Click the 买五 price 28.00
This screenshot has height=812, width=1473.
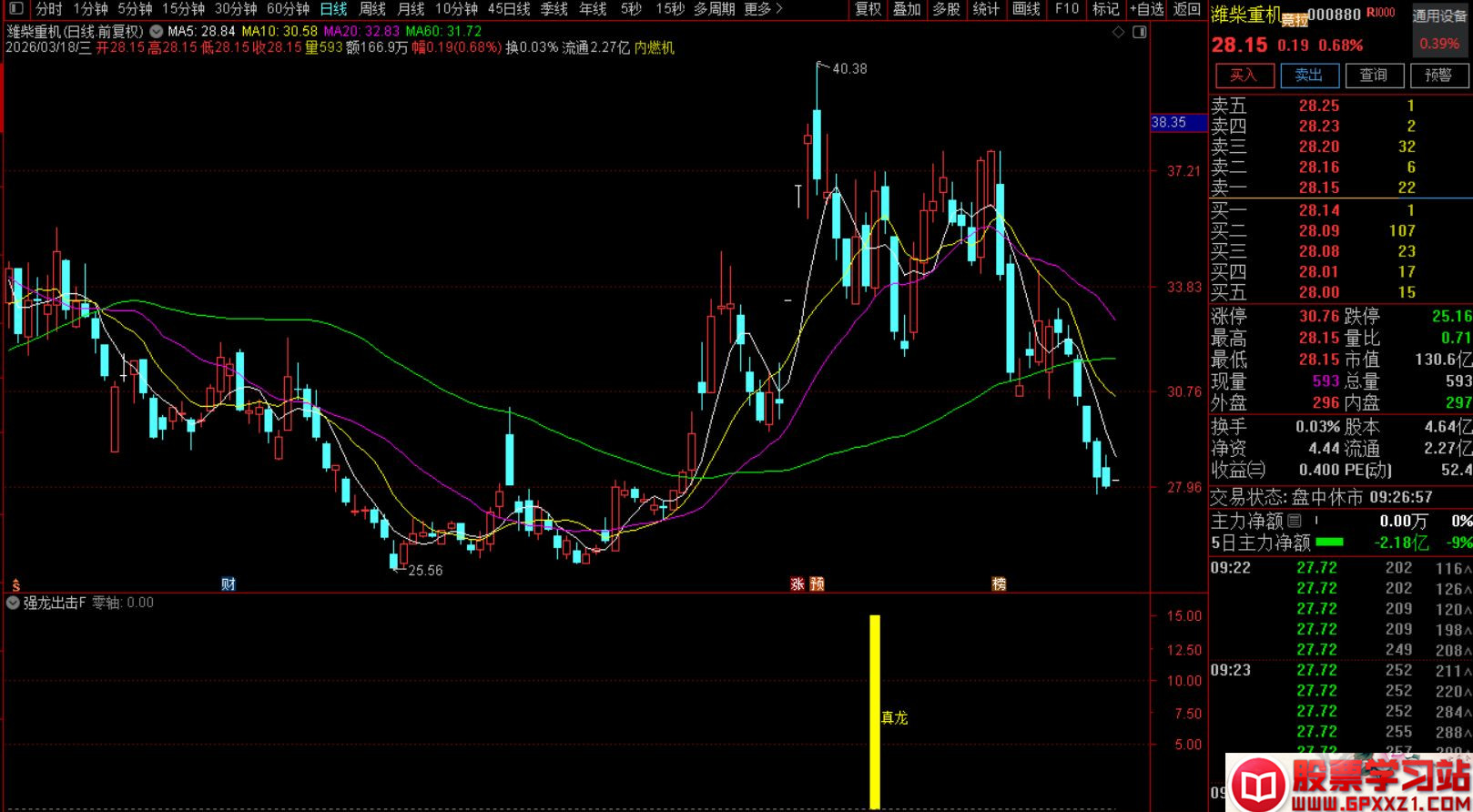(1319, 292)
